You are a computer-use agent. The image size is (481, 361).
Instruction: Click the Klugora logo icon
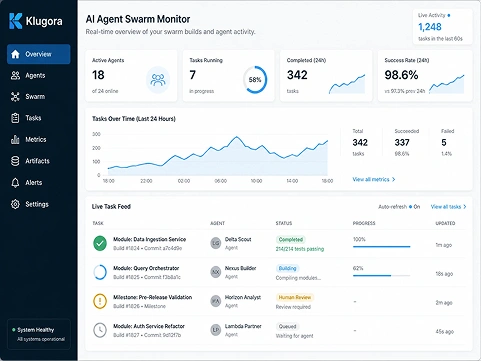[16, 21]
